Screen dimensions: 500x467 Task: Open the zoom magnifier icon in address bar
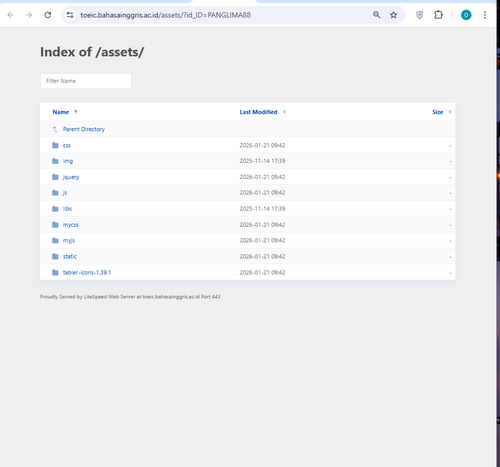pyautogui.click(x=377, y=15)
